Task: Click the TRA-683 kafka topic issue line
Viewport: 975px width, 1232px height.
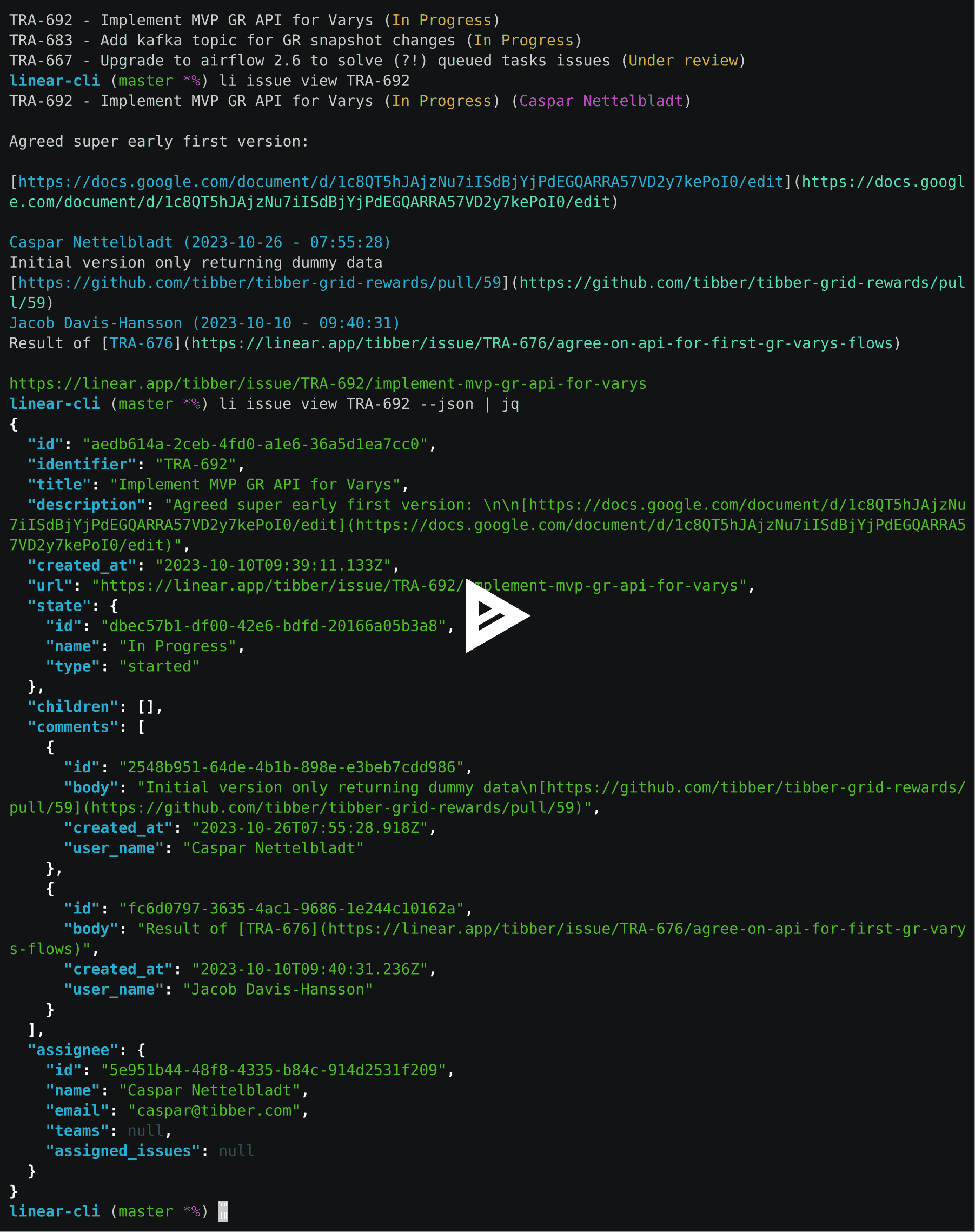Action: (x=296, y=41)
